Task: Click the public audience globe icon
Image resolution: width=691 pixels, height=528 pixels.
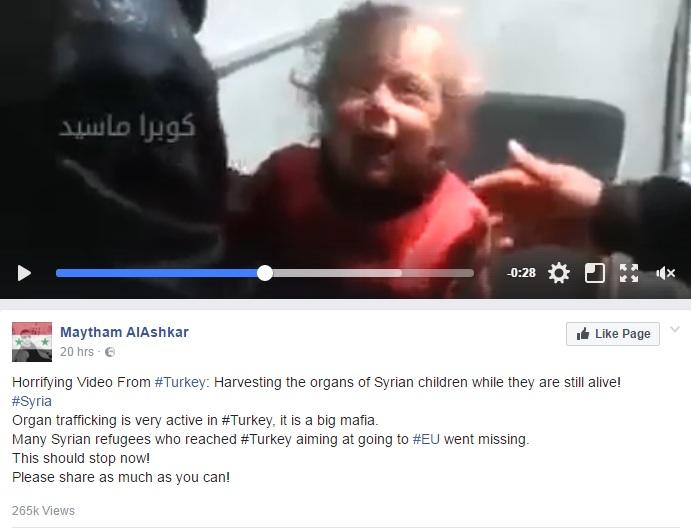Action: point(110,352)
